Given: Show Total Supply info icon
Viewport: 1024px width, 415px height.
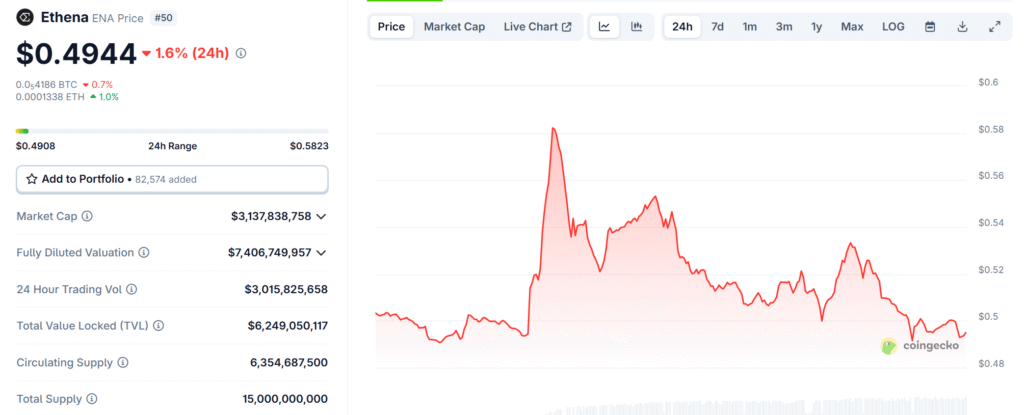Looking at the screenshot, I should click(x=92, y=399).
